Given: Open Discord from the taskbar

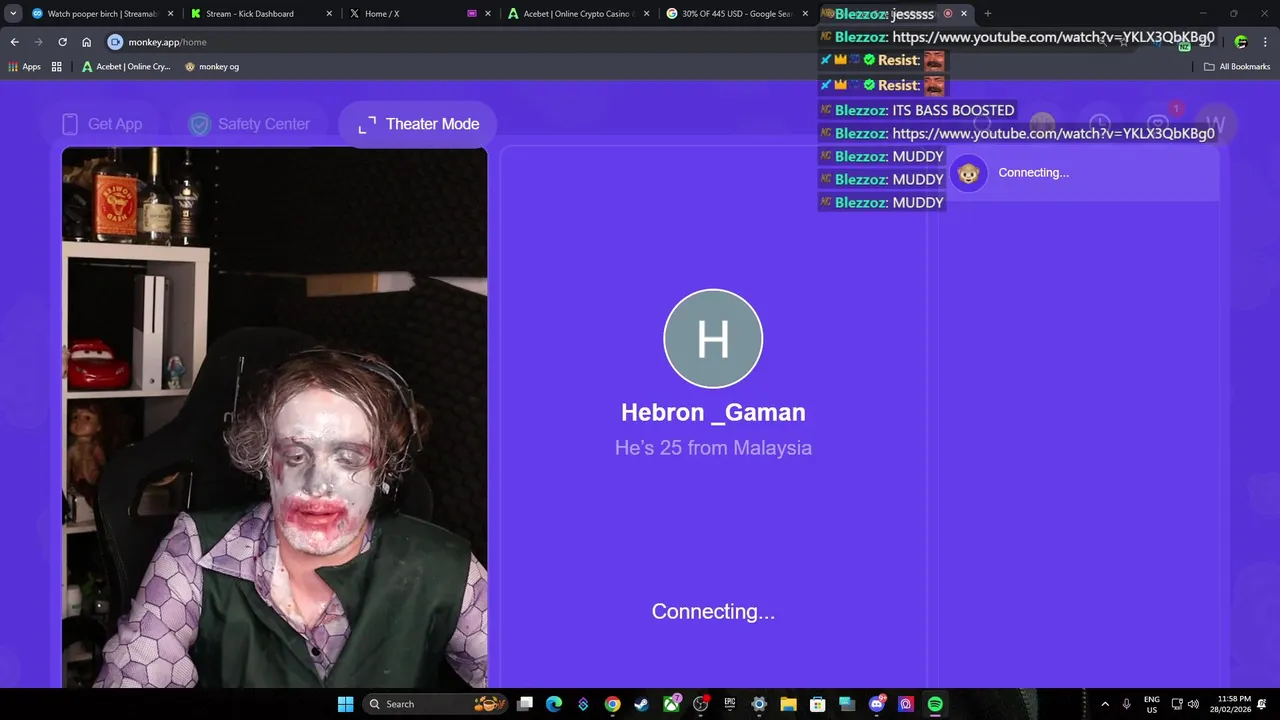Looking at the screenshot, I should click(876, 704).
